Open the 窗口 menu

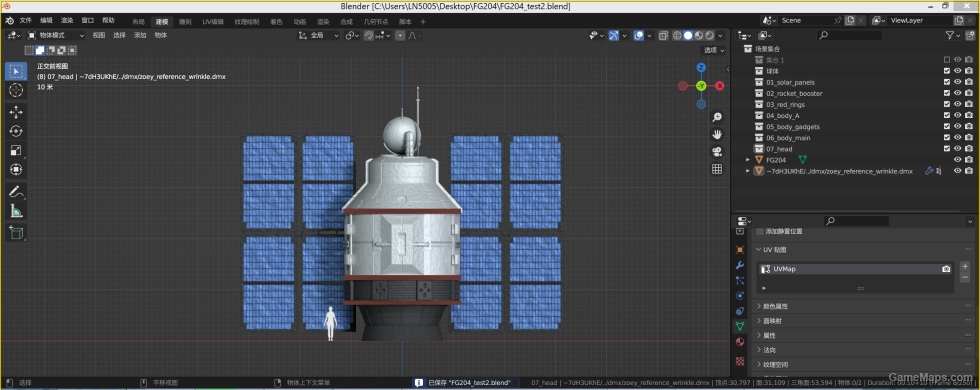coord(88,21)
